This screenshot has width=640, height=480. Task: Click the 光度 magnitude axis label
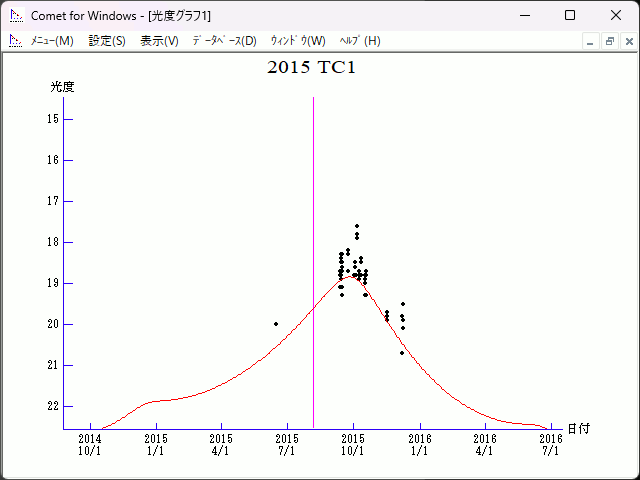pyautogui.click(x=63, y=87)
